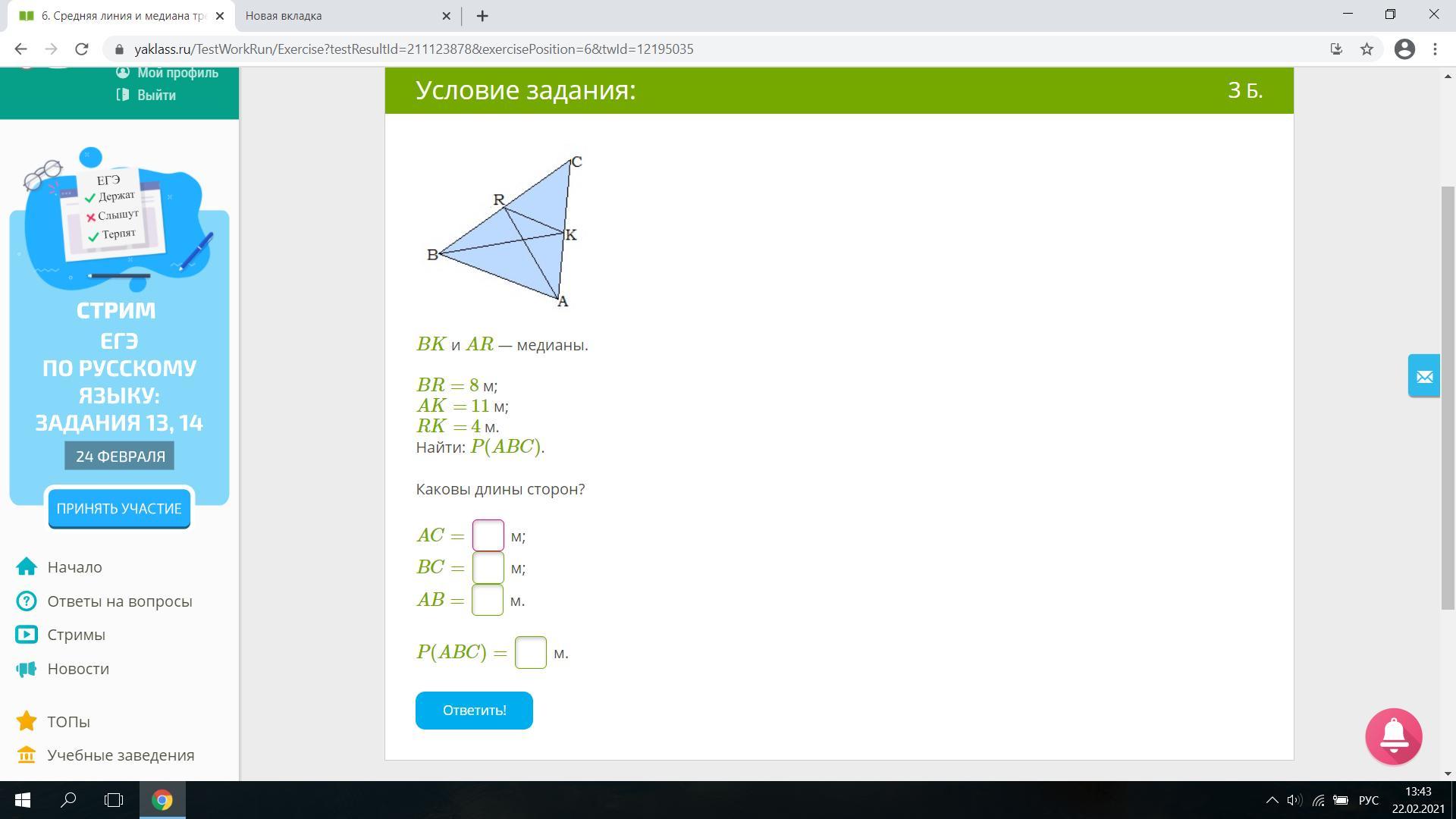The width and height of the screenshot is (1456, 819).
Task: Click the Начало home icon
Action: tap(27, 567)
